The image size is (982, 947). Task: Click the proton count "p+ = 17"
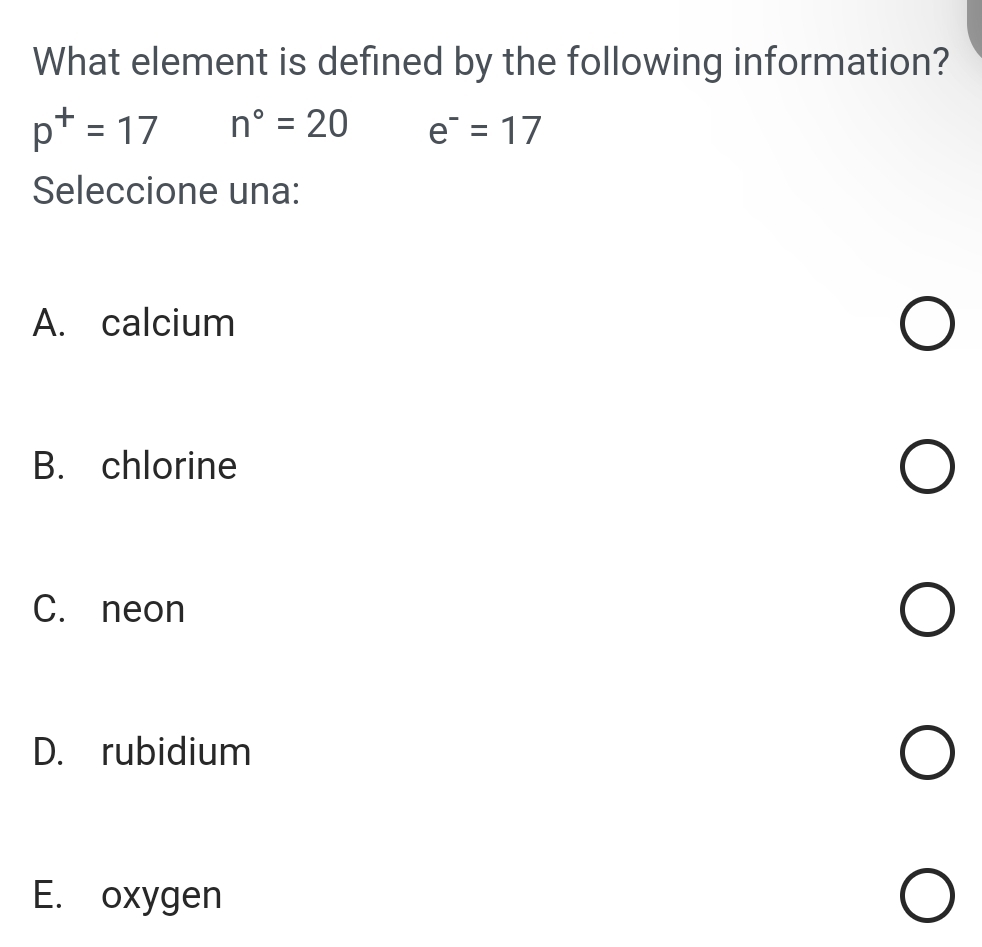(x=95, y=128)
